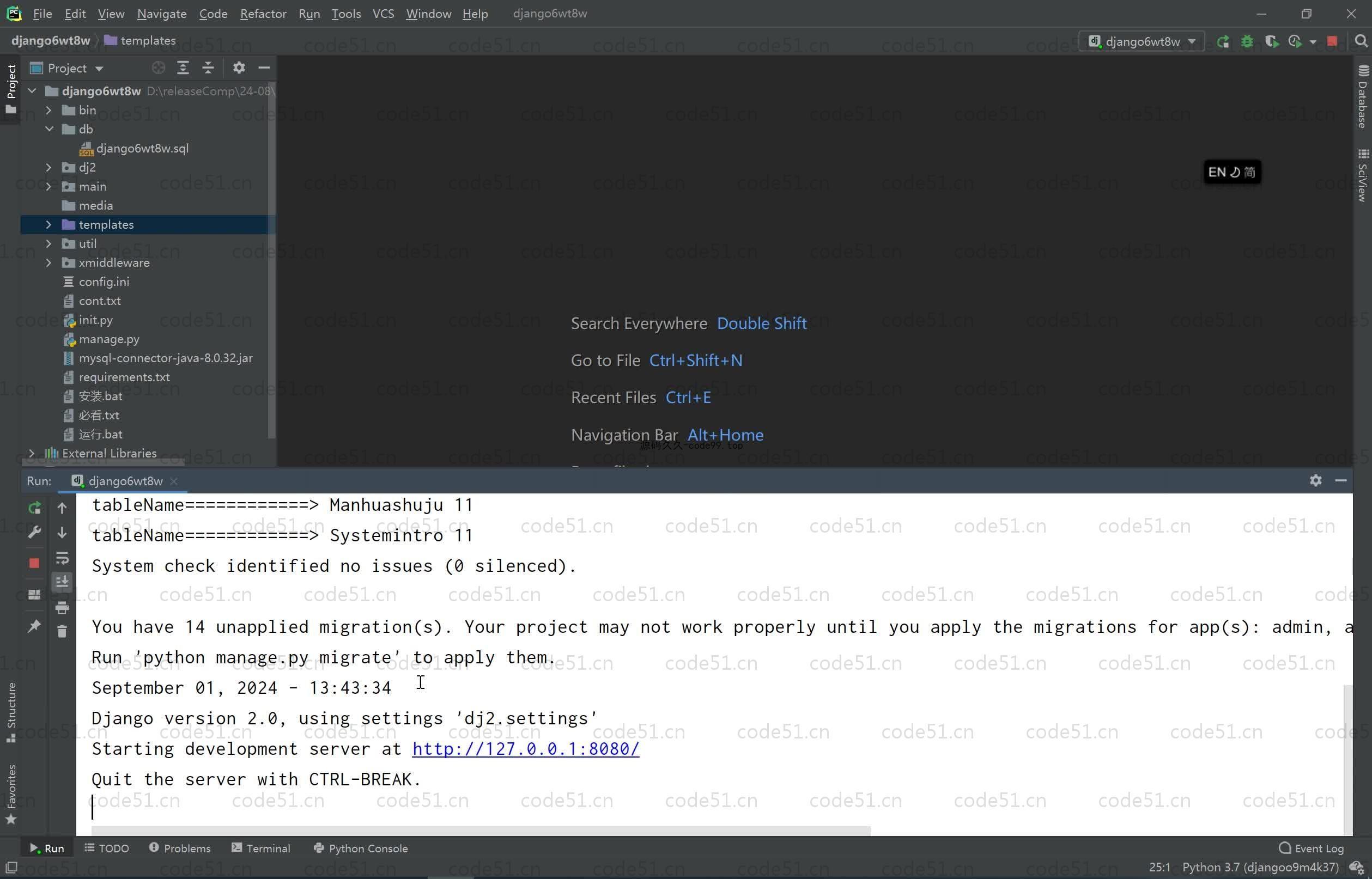This screenshot has width=1372, height=879.
Task: Switch to the Terminal tool tab
Action: 261,848
